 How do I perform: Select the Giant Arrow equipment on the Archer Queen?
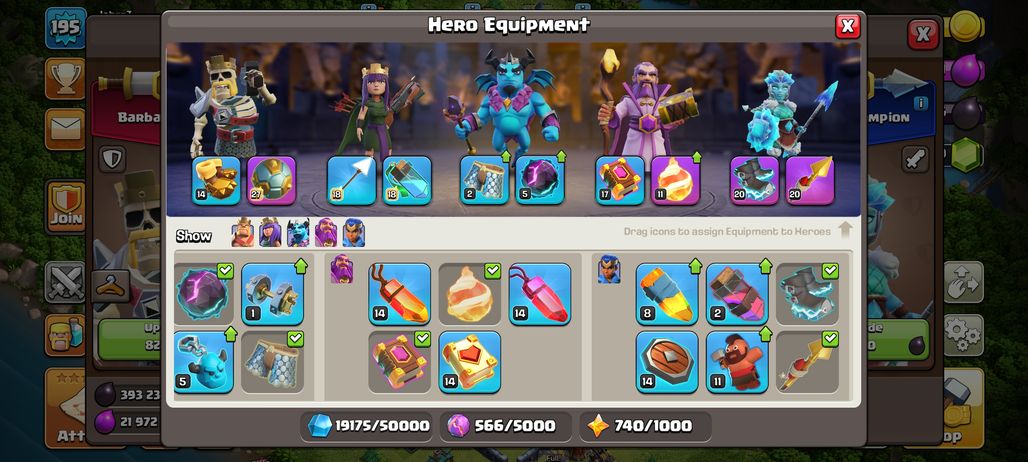click(x=351, y=180)
